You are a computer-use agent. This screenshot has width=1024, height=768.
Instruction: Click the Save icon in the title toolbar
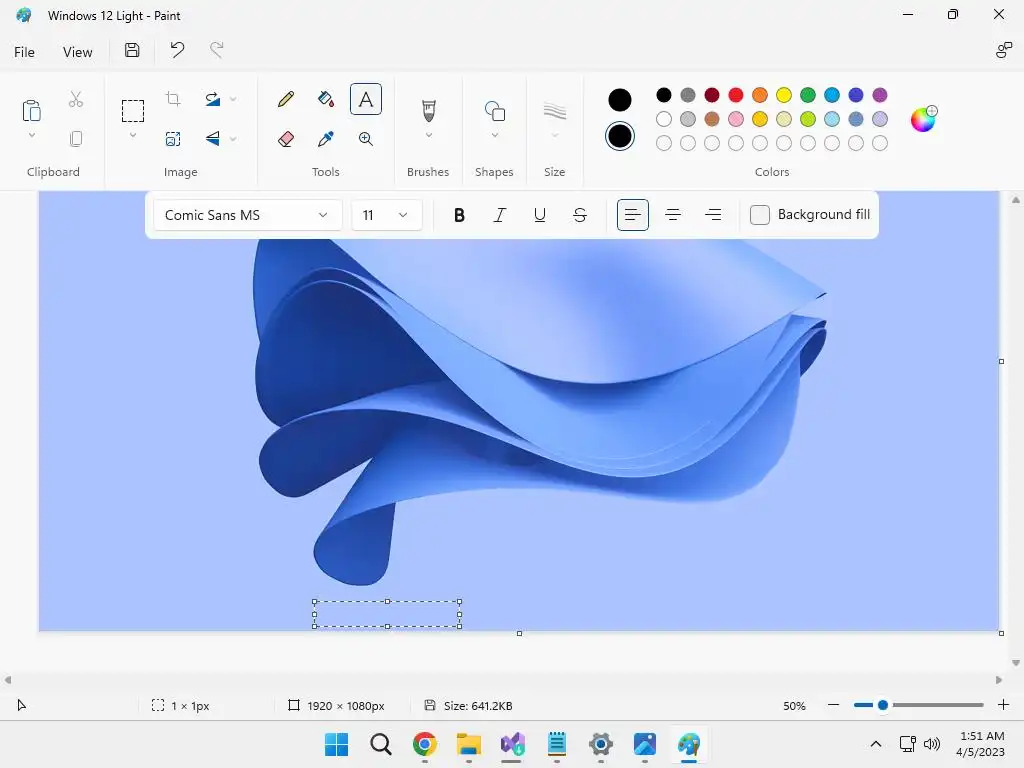(132, 50)
